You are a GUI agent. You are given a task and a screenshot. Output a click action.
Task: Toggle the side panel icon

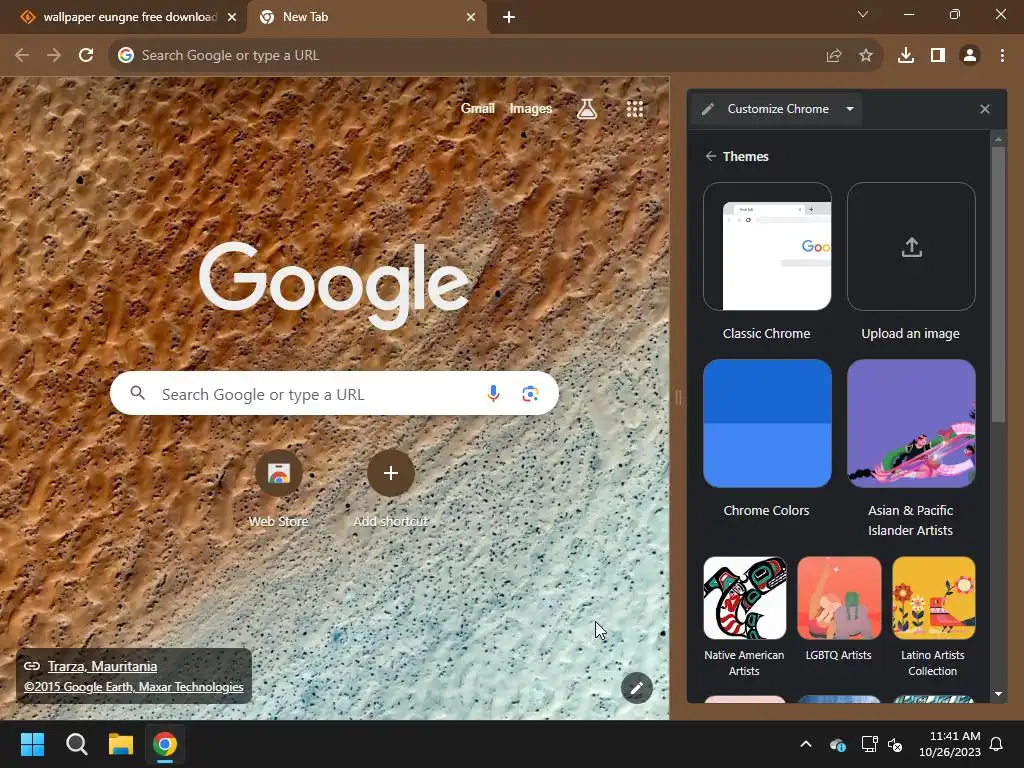938,56
